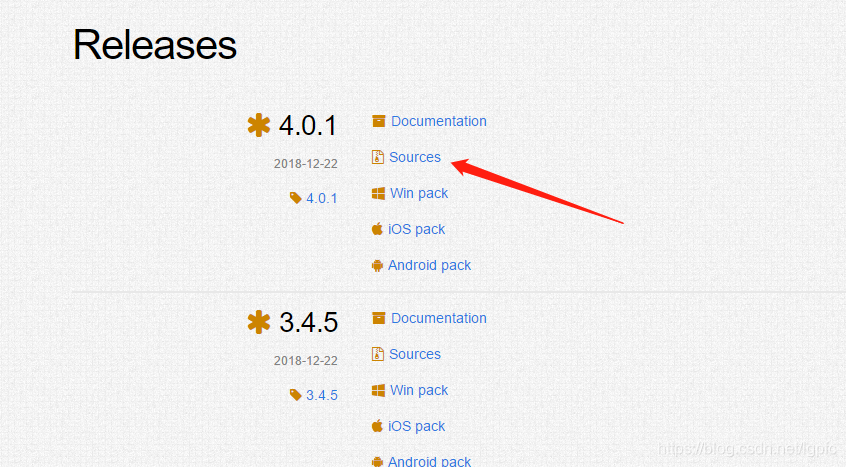Viewport: 846px width, 467px height.
Task: Open the 4.0.1 Win pack link
Action: click(419, 194)
